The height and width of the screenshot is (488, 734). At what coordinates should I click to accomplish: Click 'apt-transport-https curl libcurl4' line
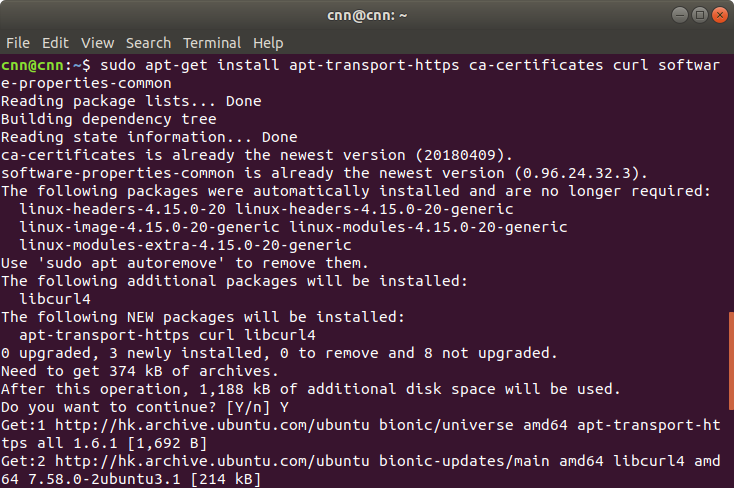[167, 335]
